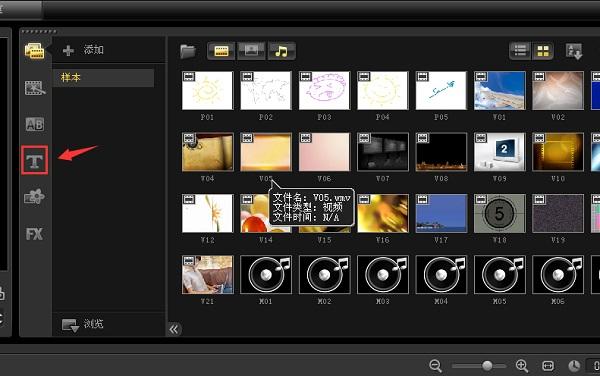This screenshot has width=600, height=376.
Task: Open the Media library sidebar icon
Action: point(34,51)
